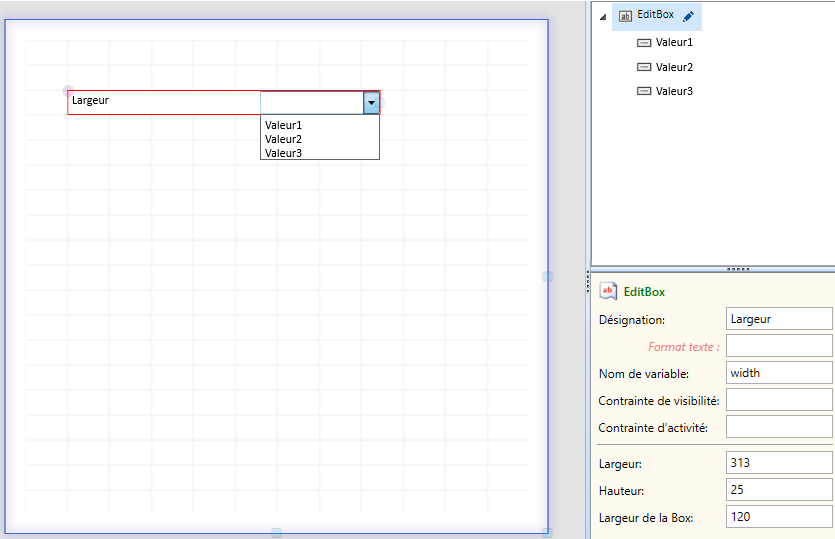The width and height of the screenshot is (835, 539).
Task: Open the Largeur combo box arrow
Action: click(x=371, y=103)
